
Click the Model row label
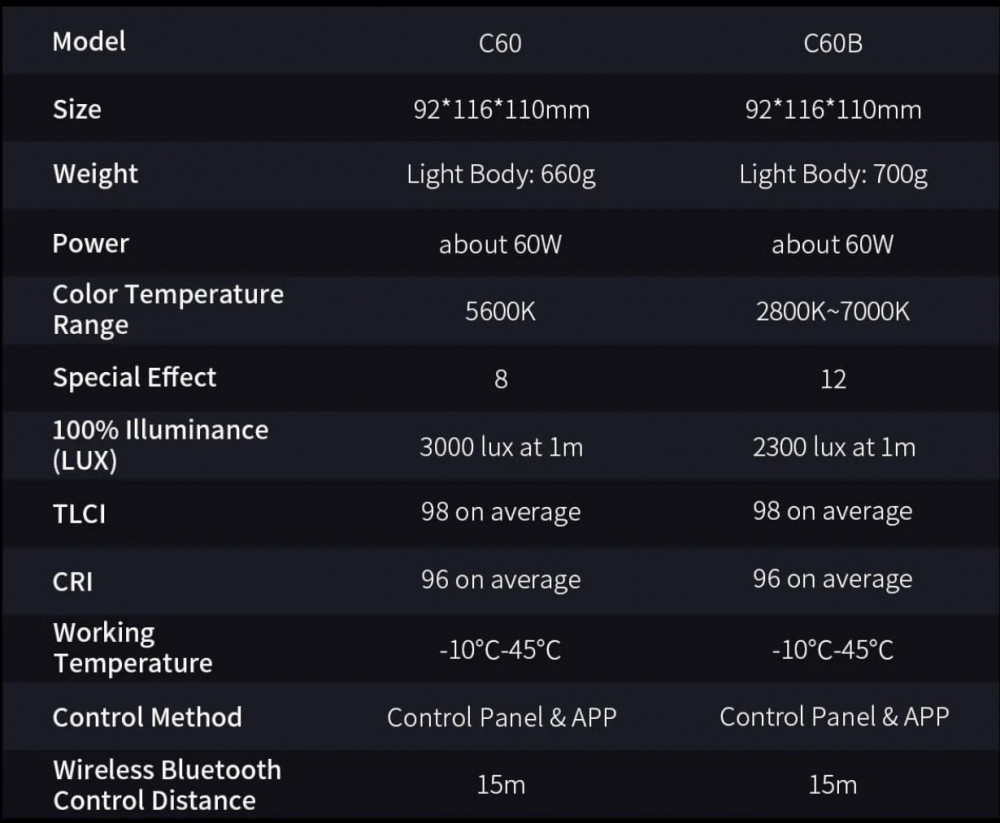coord(89,42)
